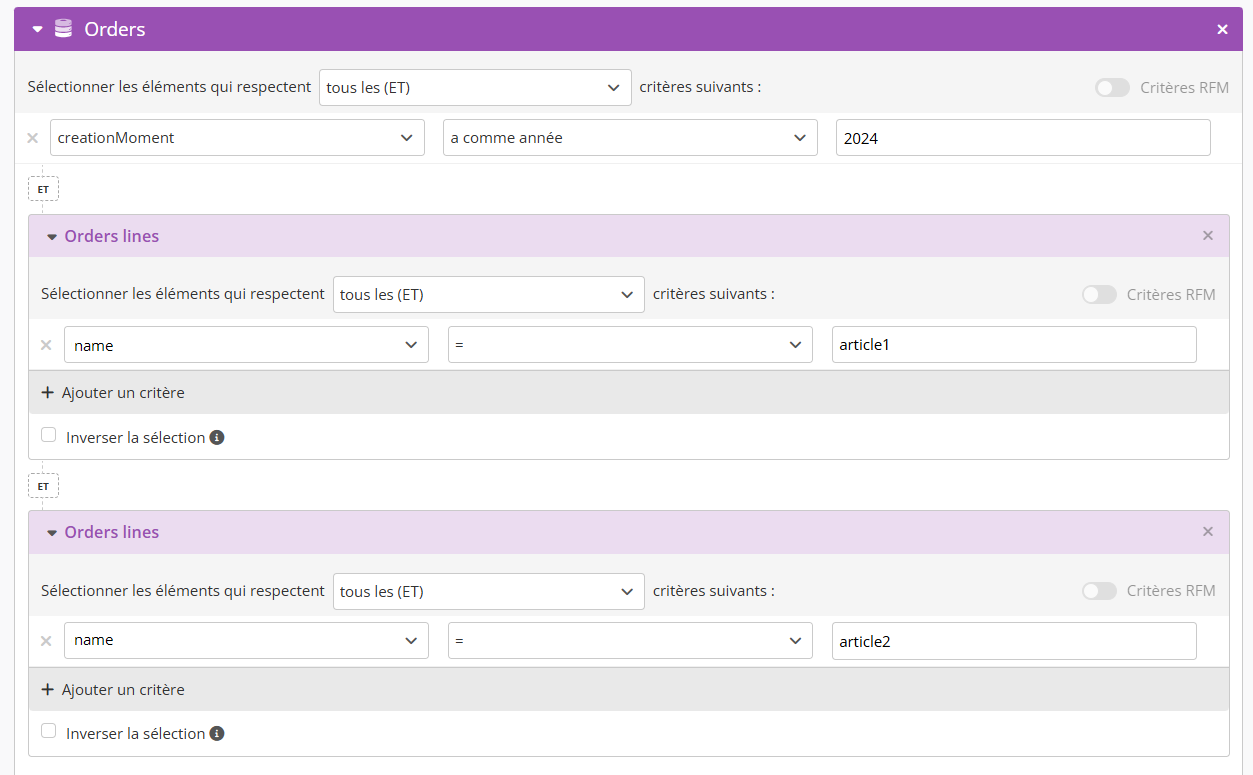This screenshot has width=1253, height=775.
Task: Delete the article1 name criterion row
Action: (46, 345)
